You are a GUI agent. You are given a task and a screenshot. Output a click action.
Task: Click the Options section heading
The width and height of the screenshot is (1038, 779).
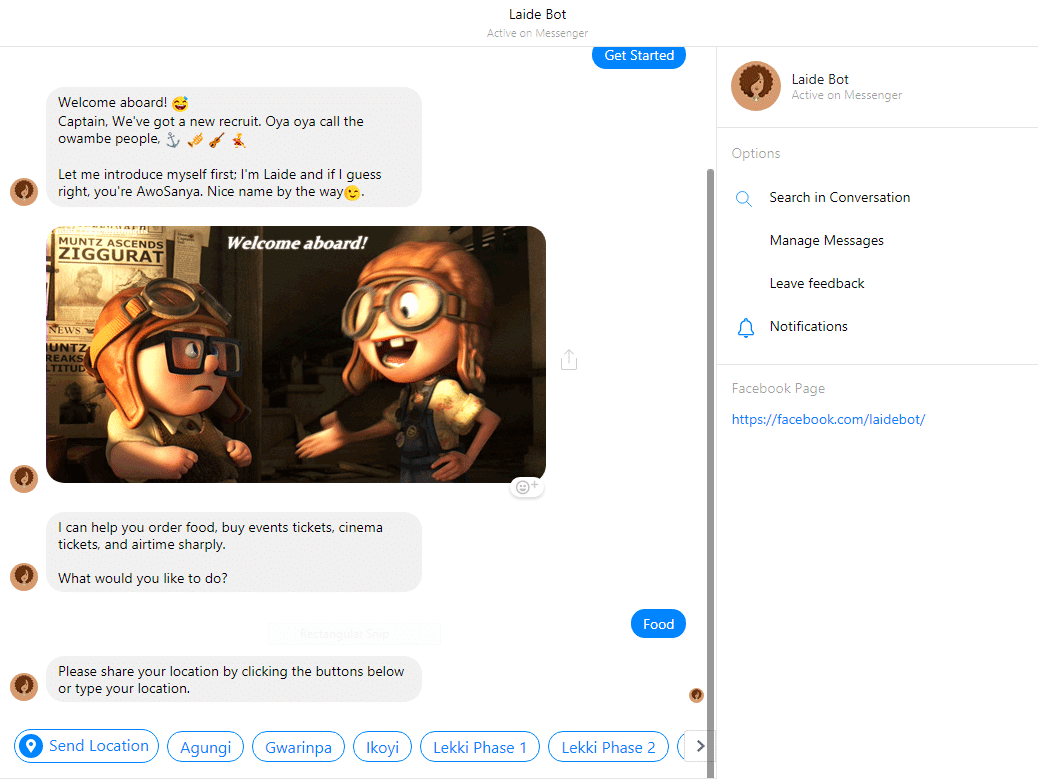756,154
